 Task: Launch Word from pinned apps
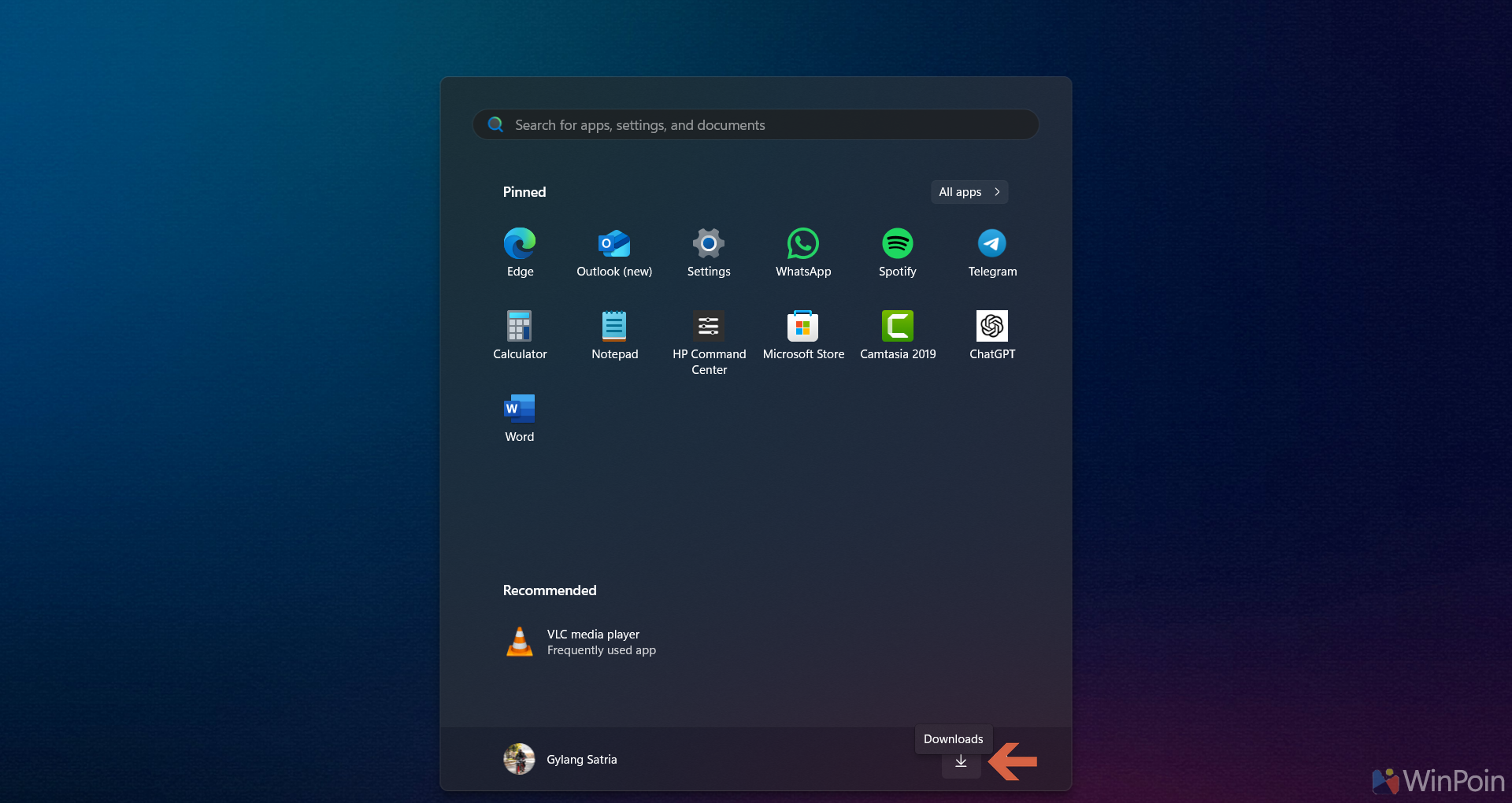pyautogui.click(x=520, y=417)
